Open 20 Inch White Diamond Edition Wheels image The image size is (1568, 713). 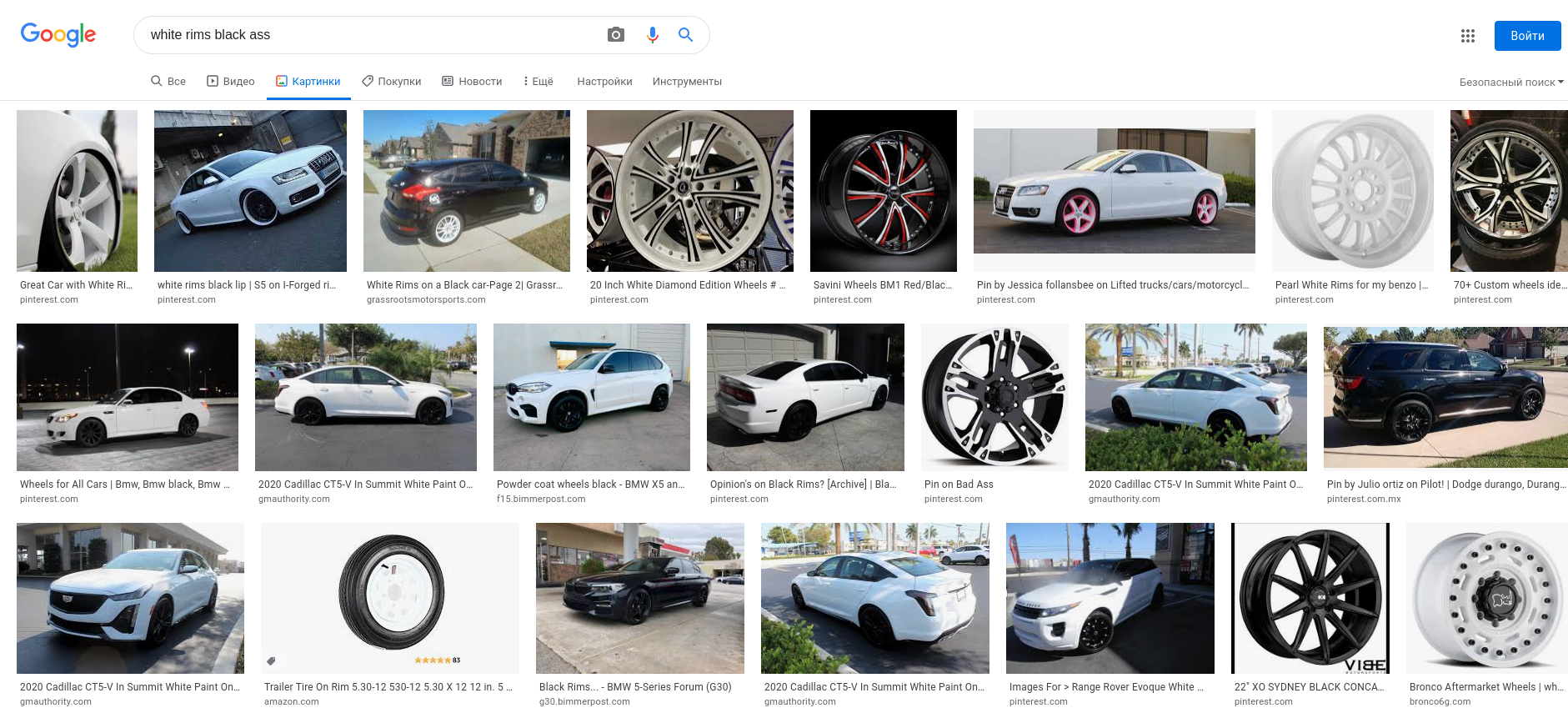[x=690, y=191]
